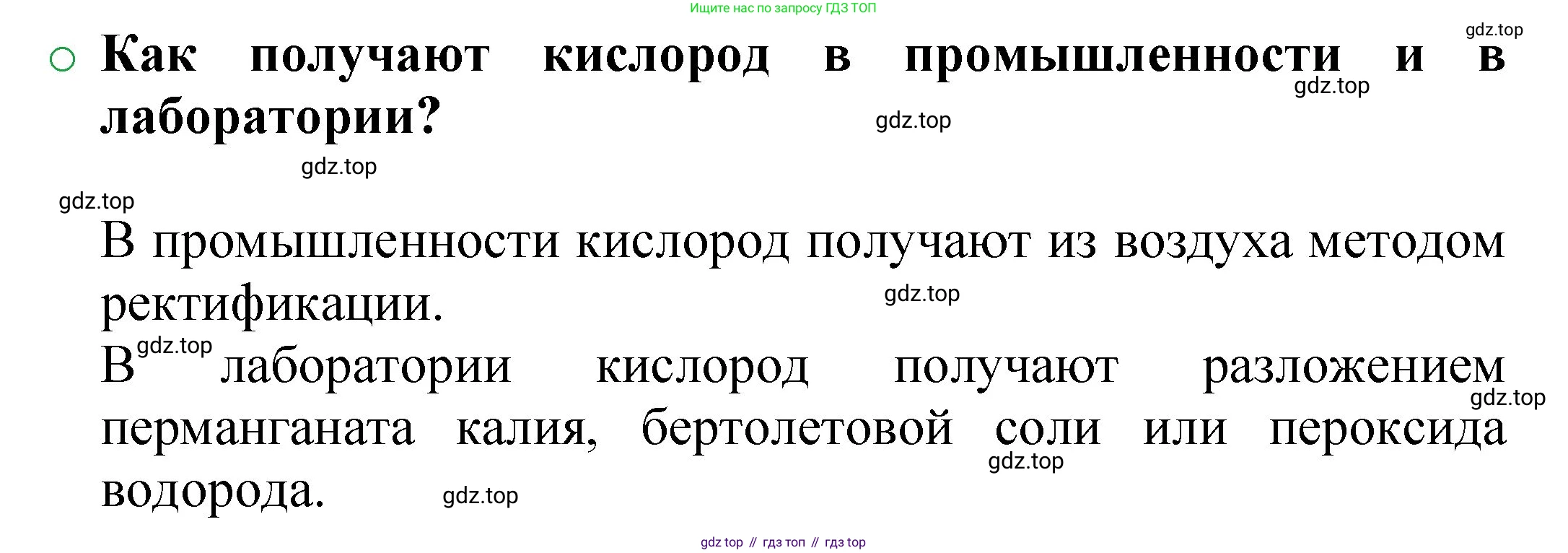The width and height of the screenshot is (1568, 553).
Task: Click the word "воздуха" in the first answer line
Action: click(x=1204, y=245)
